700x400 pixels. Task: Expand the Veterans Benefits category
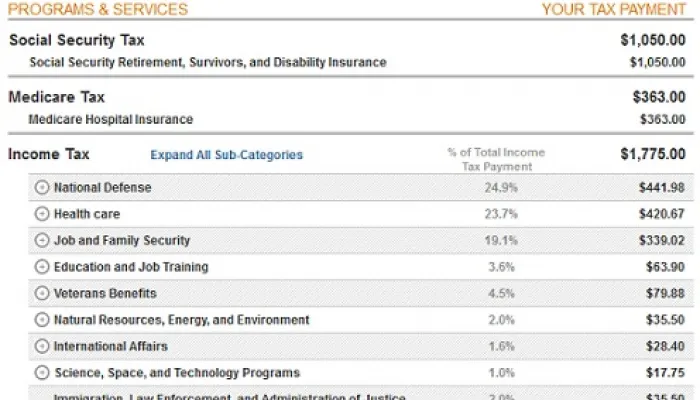point(41,293)
